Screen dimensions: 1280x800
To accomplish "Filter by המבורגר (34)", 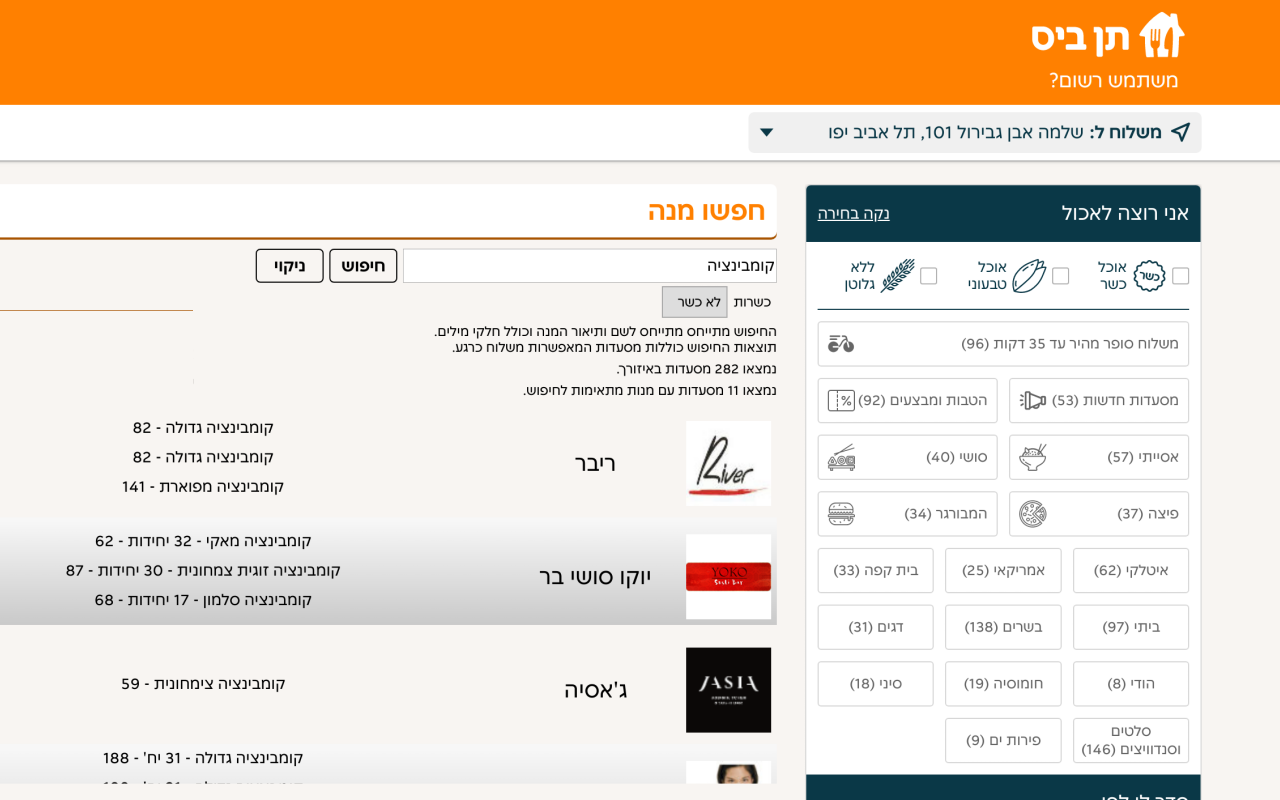I will click(x=907, y=514).
